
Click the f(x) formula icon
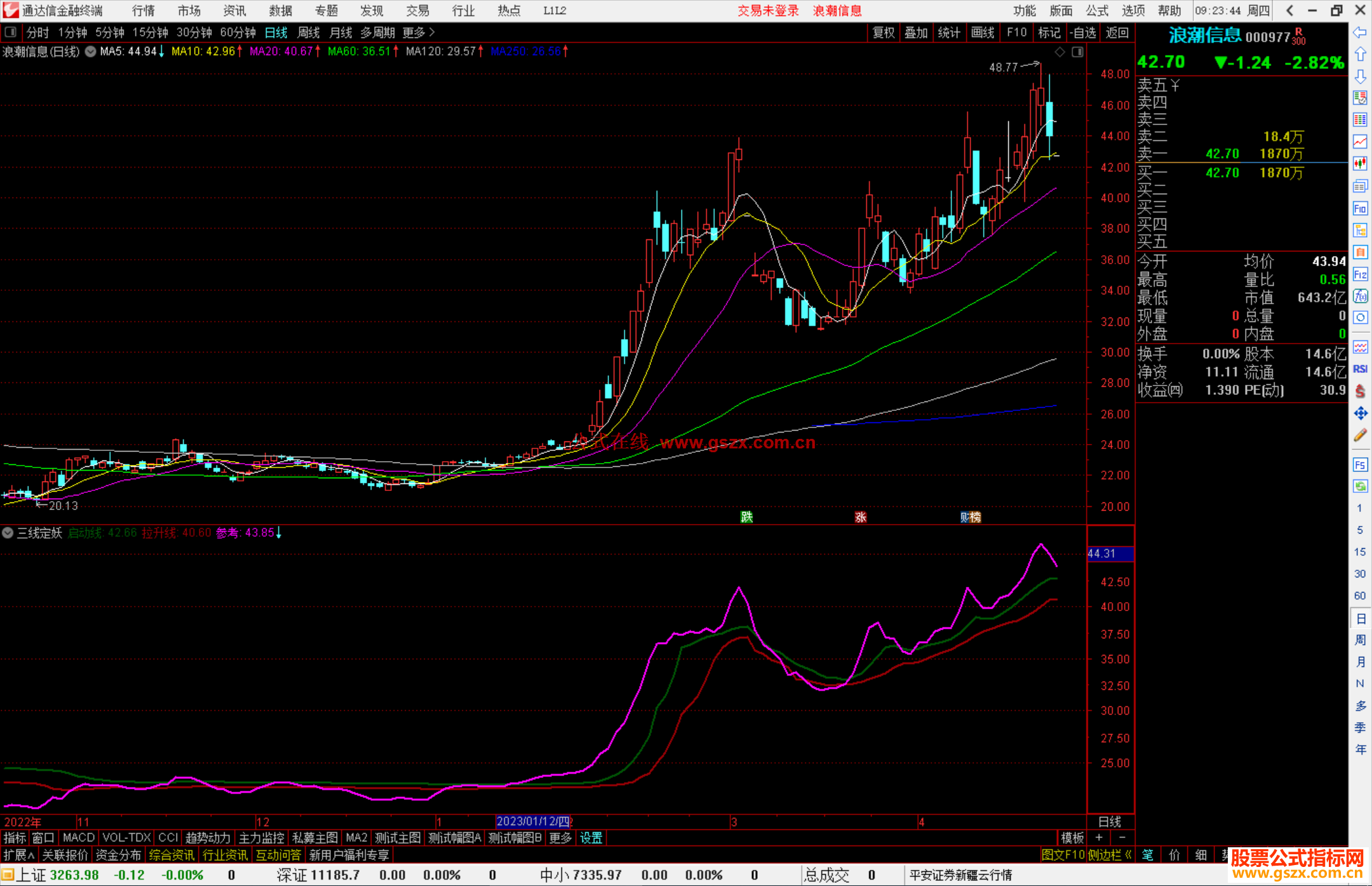1360,296
